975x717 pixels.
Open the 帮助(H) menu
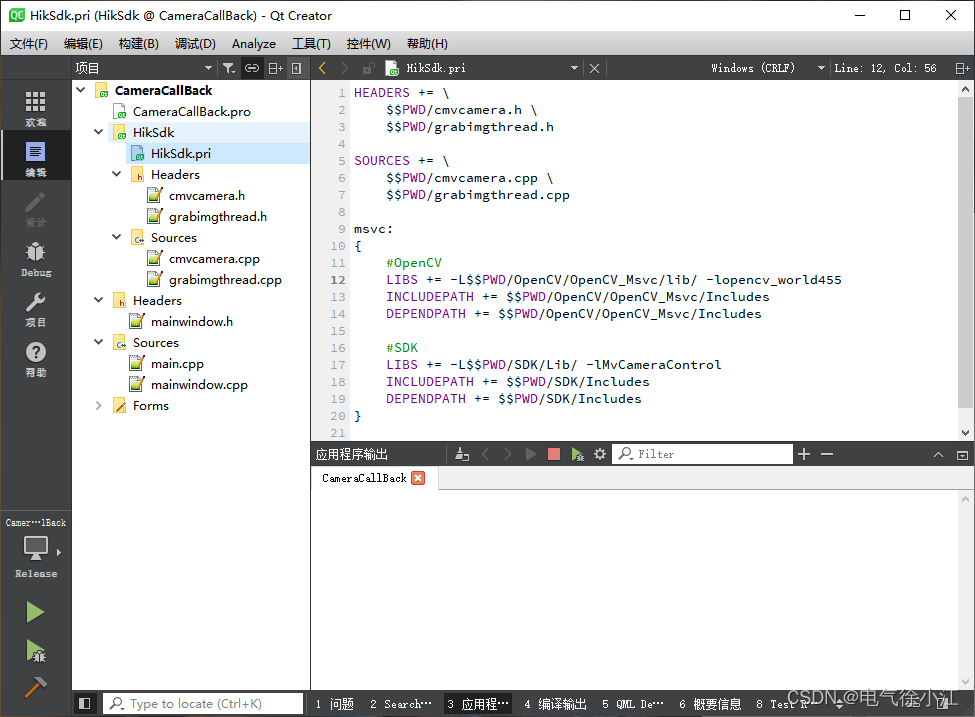pos(427,44)
